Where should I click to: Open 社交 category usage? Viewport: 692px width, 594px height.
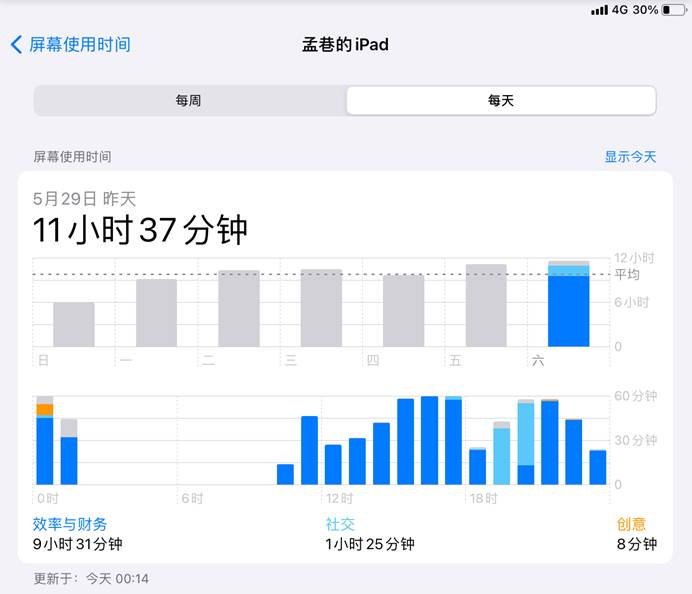340,524
